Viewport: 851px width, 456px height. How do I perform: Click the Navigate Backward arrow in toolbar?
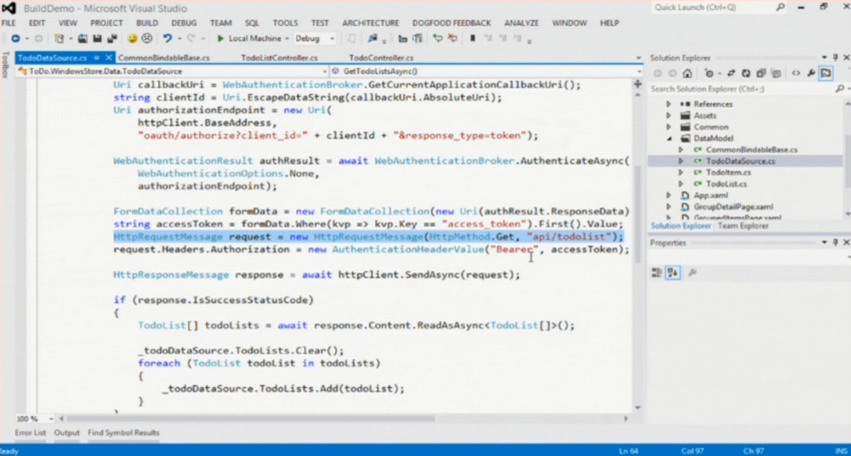tap(15, 39)
